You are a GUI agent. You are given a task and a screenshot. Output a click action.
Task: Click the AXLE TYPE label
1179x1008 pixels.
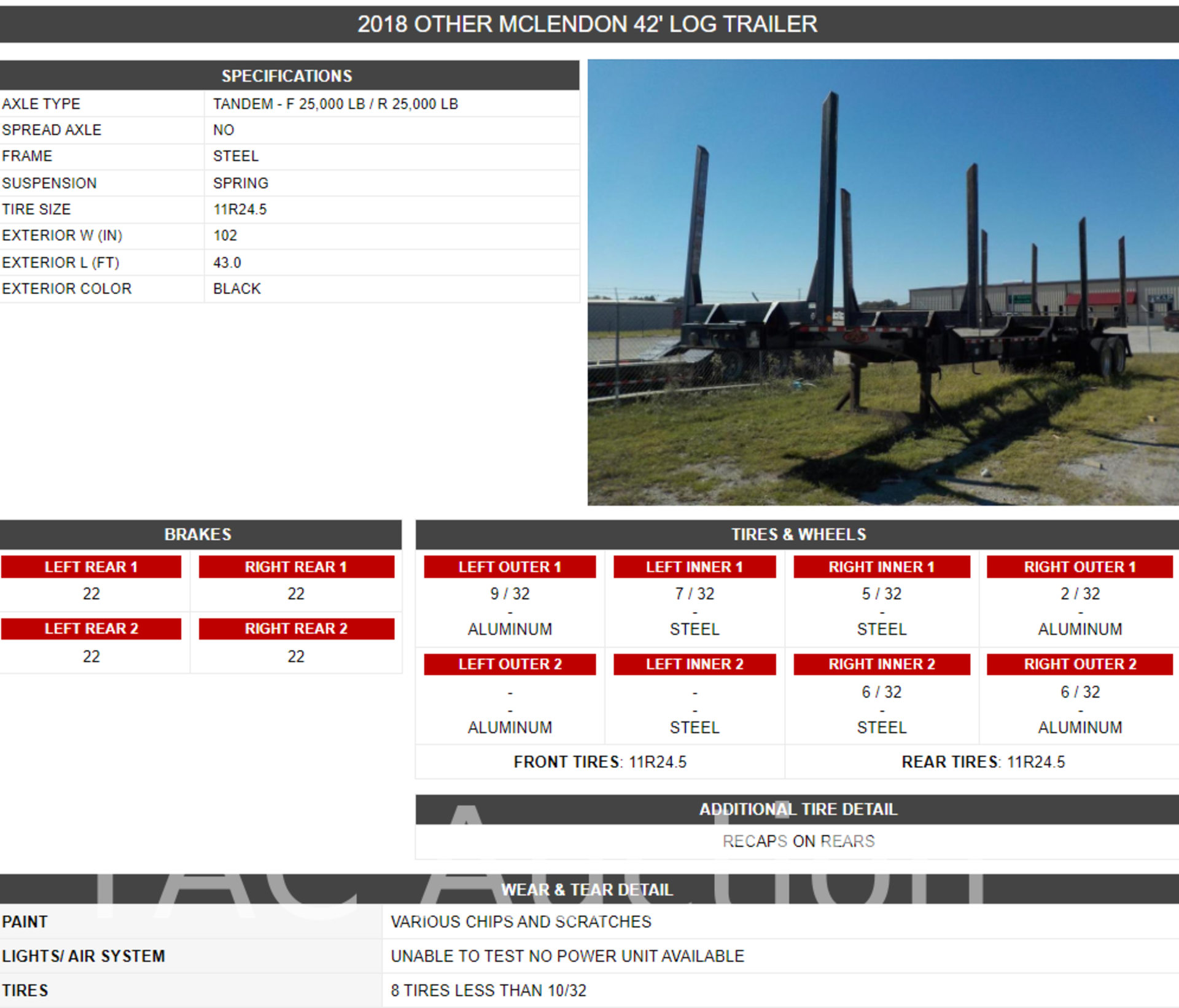(x=41, y=104)
